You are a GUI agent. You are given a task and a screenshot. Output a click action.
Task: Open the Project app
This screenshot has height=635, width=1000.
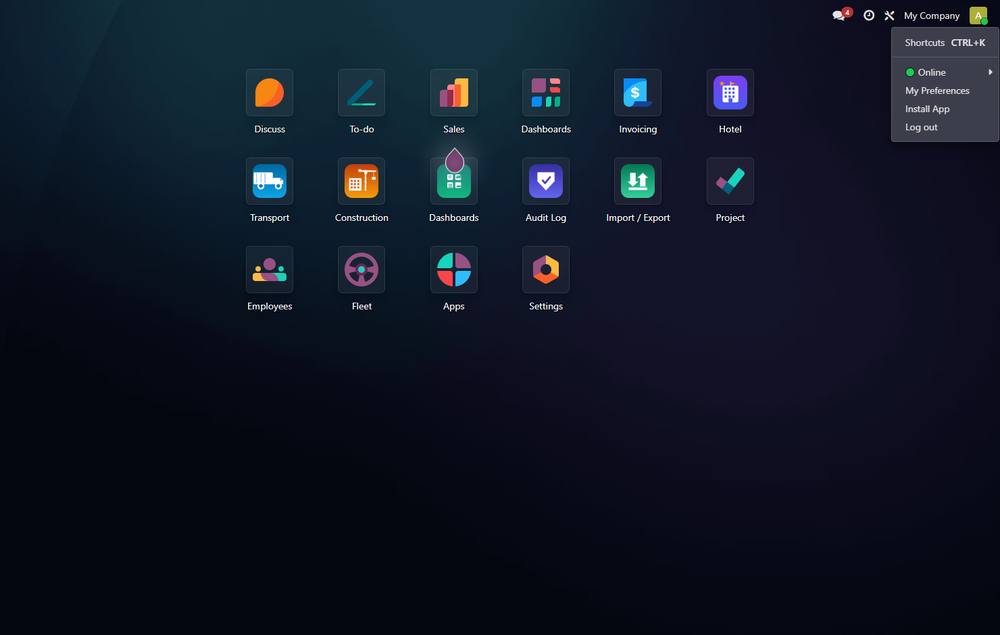pos(730,182)
